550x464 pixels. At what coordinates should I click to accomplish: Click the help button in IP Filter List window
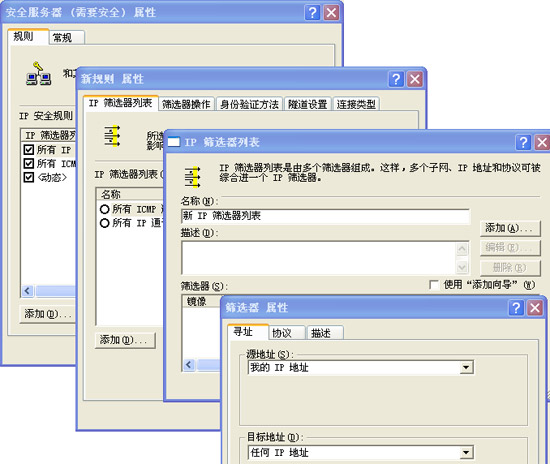point(523,142)
